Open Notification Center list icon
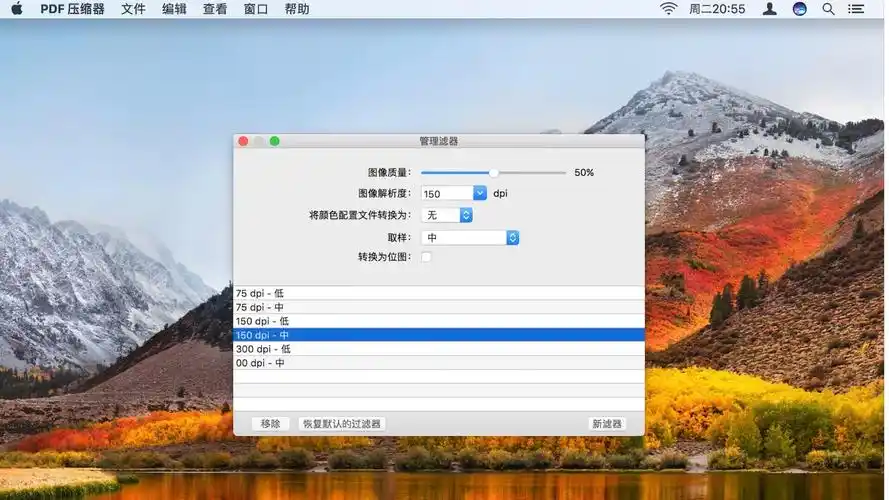Viewport: 889px width, 500px height. pyautogui.click(x=856, y=9)
